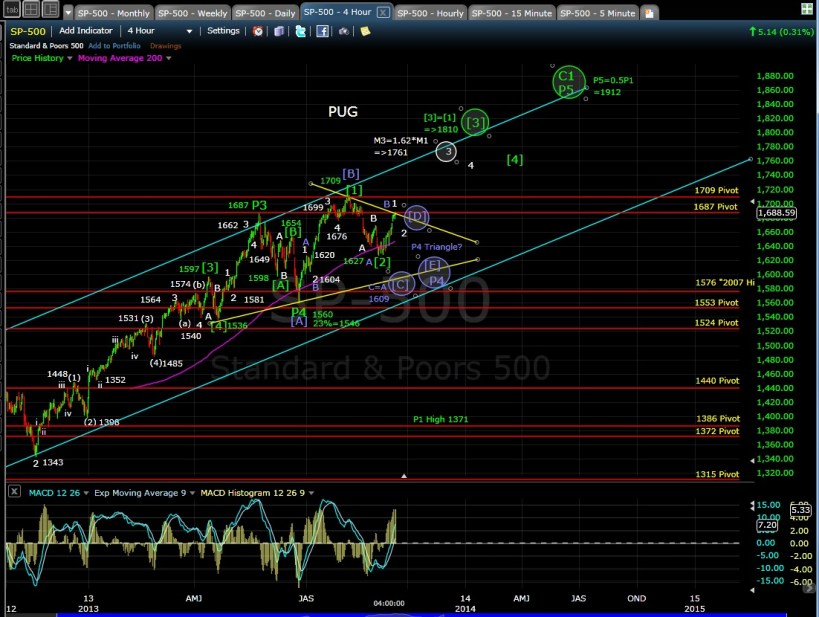The width and height of the screenshot is (819, 617).
Task: Switch to the four-pane grid layout icon
Action: coord(31,9)
